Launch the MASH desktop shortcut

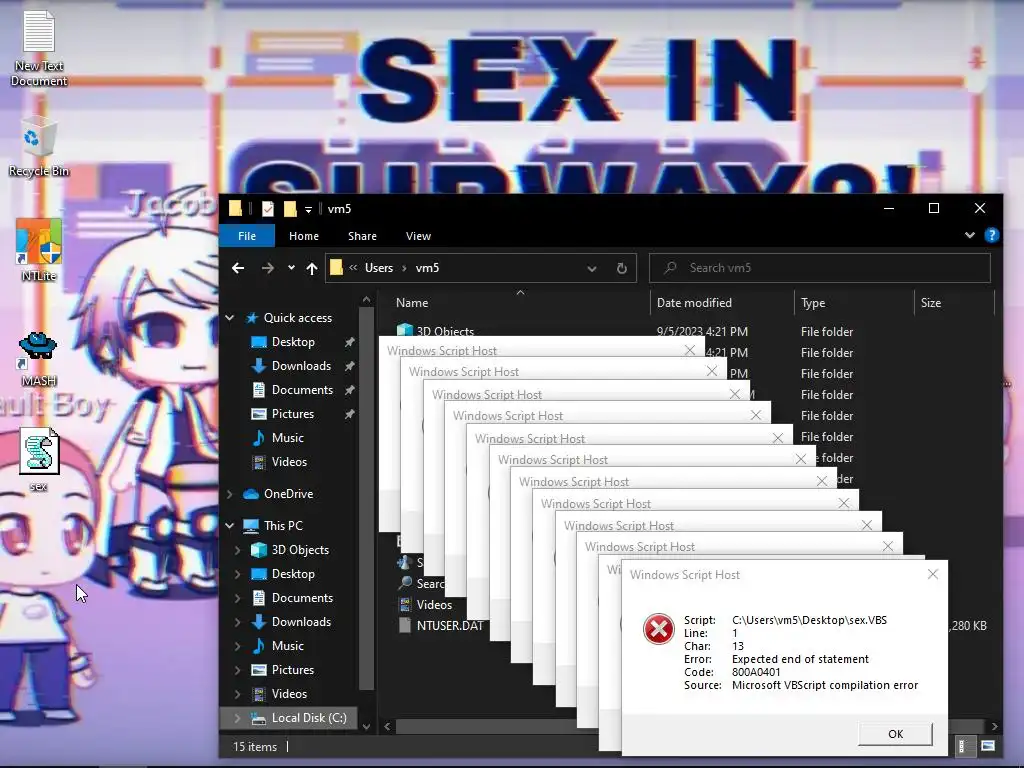click(x=39, y=359)
